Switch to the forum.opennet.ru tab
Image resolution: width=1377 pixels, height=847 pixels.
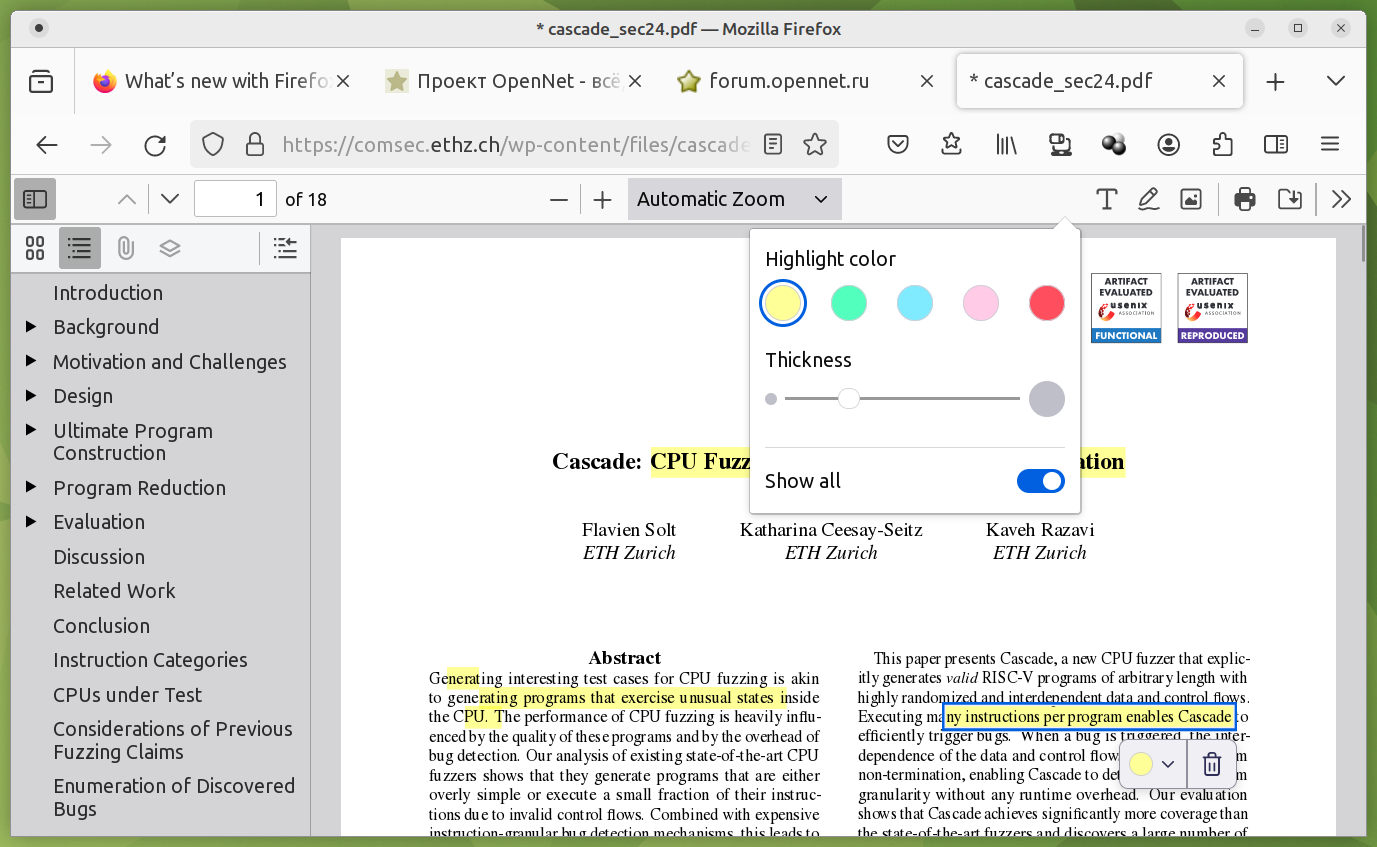pos(790,82)
